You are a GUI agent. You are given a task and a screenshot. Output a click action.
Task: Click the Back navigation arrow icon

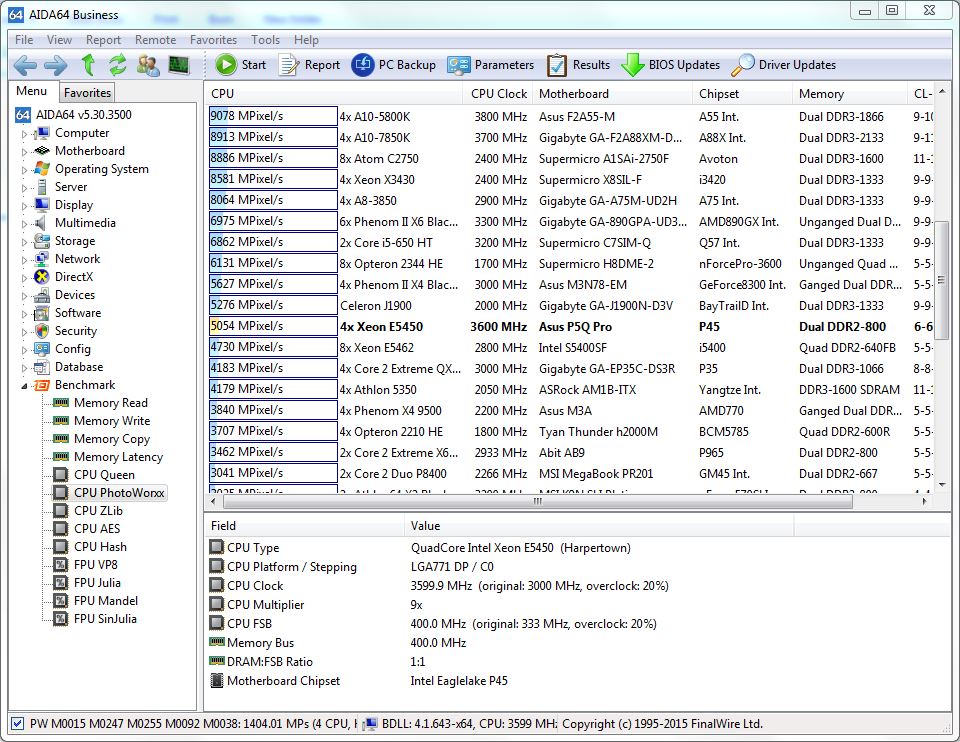tap(25, 65)
